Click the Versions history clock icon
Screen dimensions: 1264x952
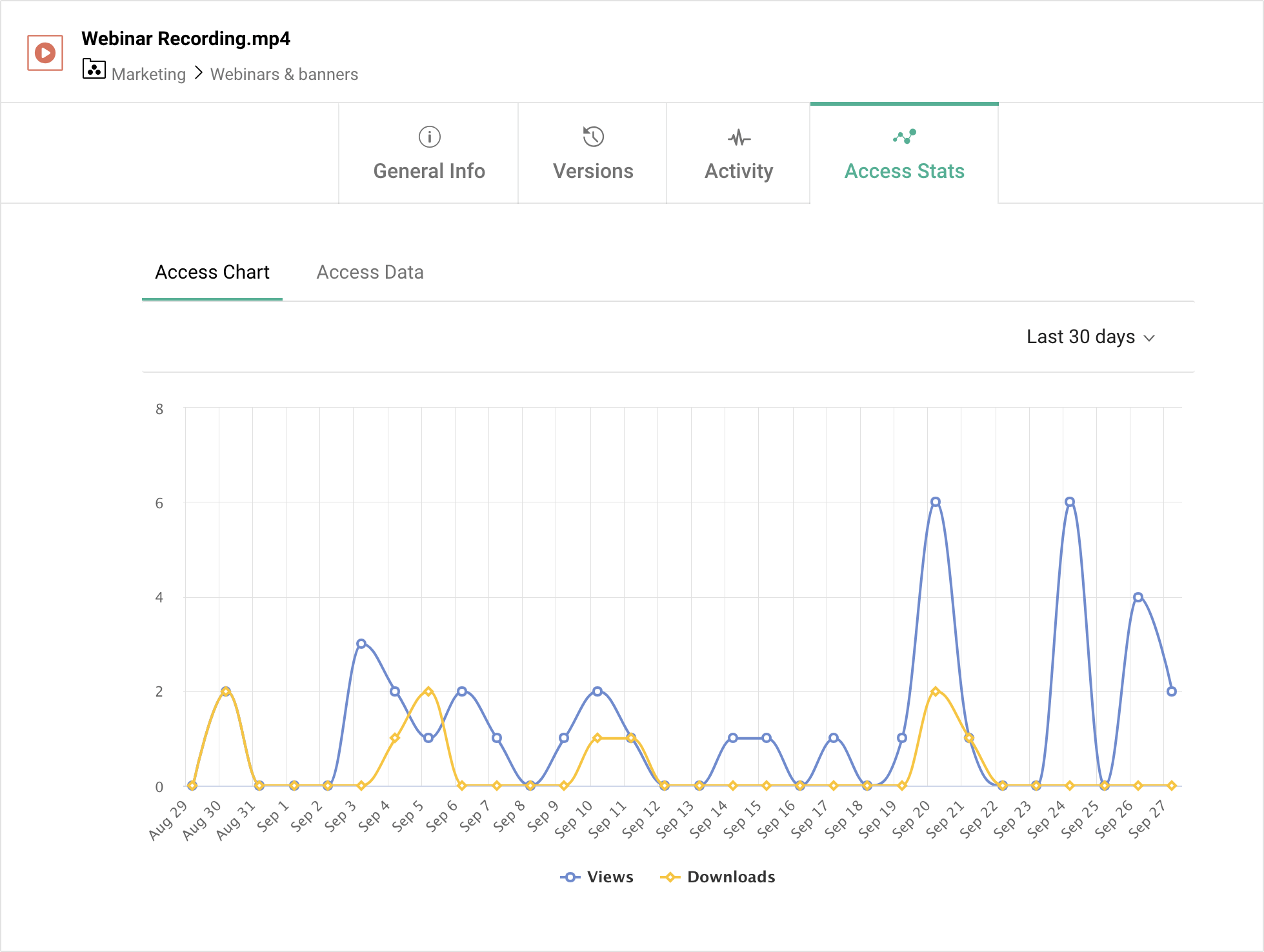(593, 137)
